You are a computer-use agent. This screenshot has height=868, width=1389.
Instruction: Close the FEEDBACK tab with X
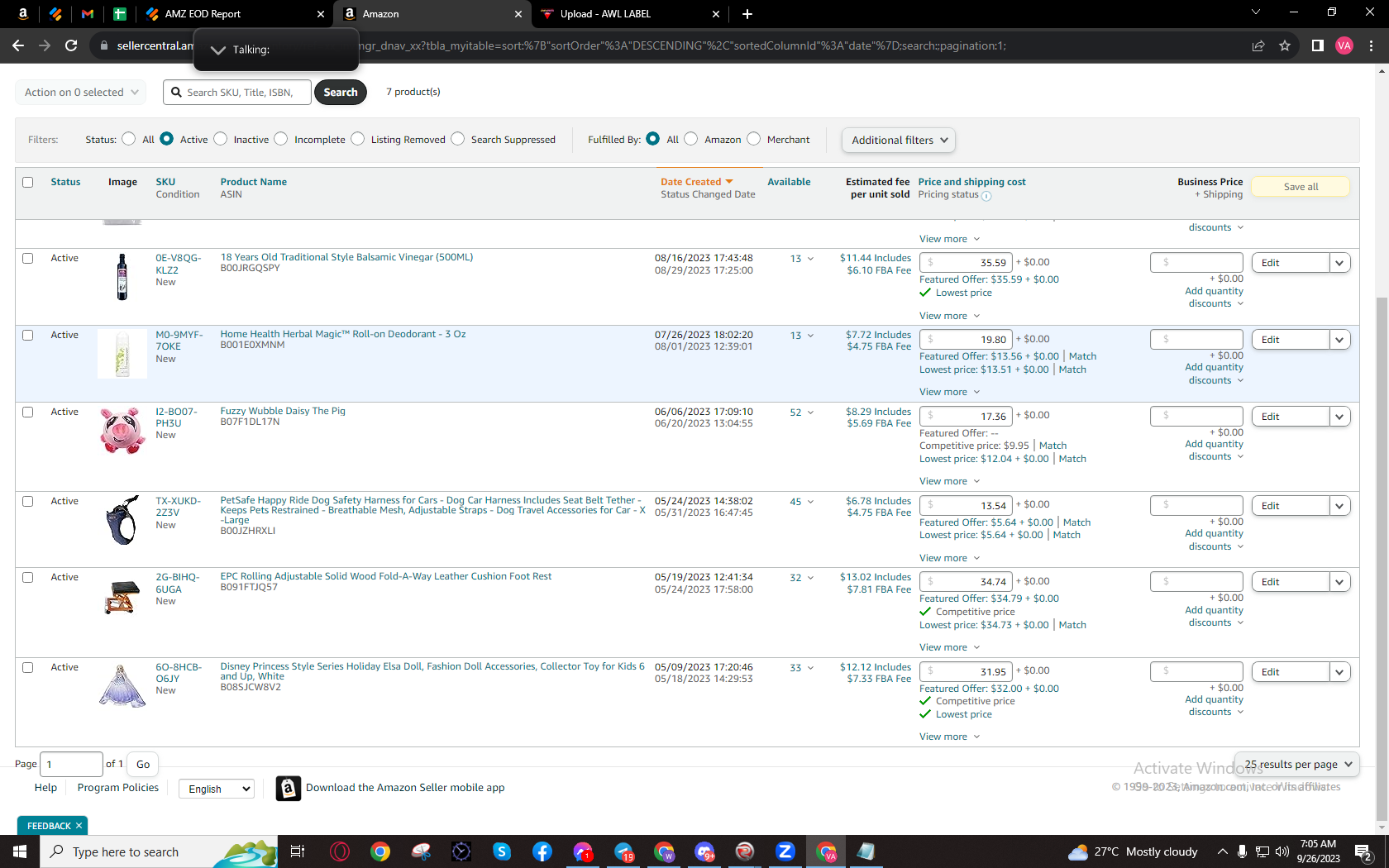[79, 826]
